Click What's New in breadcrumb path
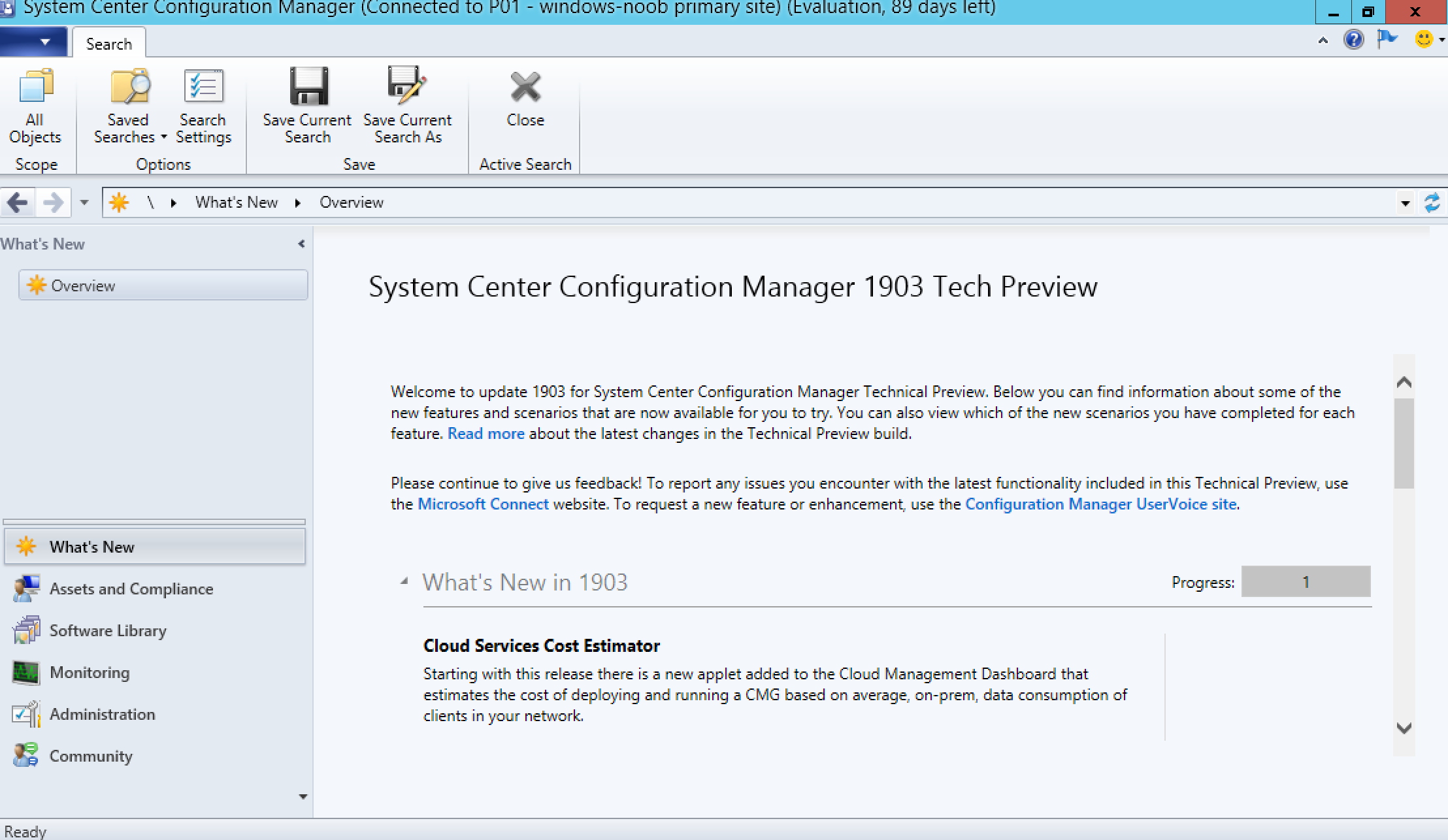 pyautogui.click(x=237, y=202)
